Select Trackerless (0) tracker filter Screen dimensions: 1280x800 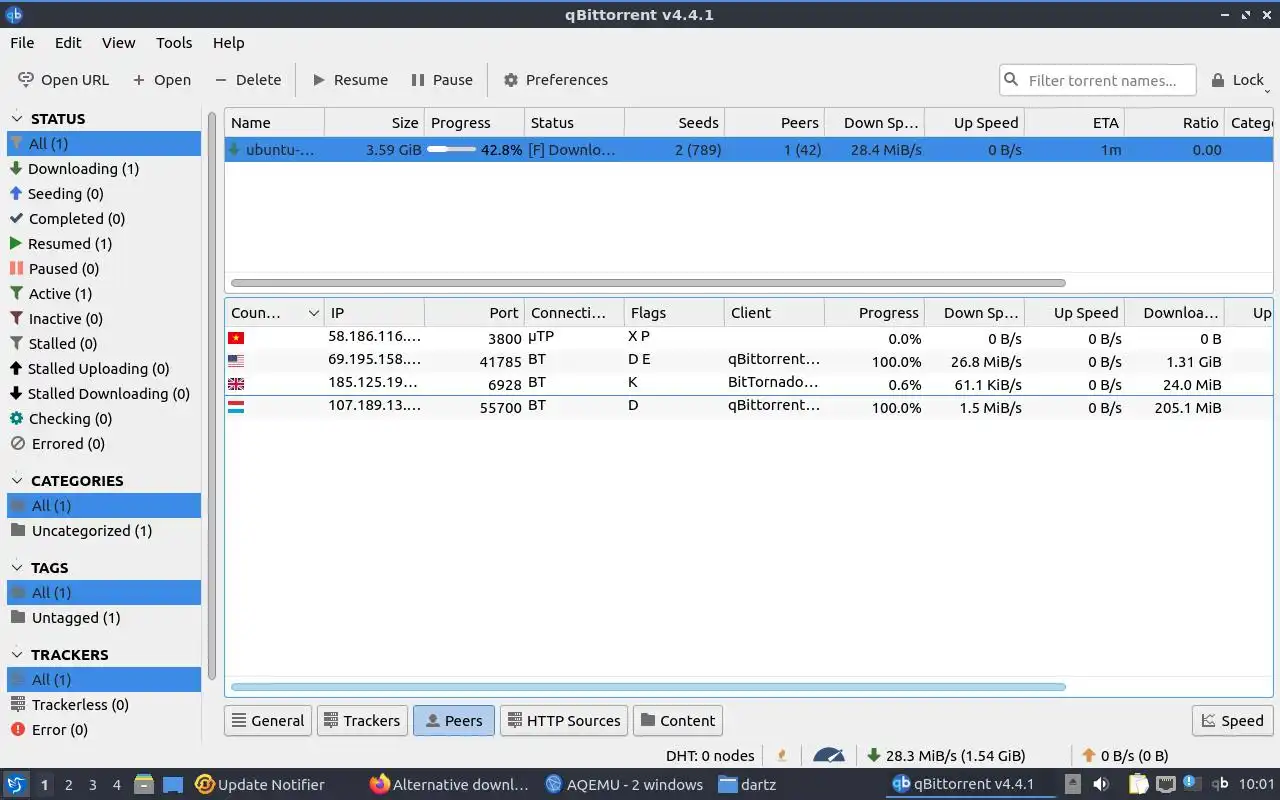pos(104,705)
